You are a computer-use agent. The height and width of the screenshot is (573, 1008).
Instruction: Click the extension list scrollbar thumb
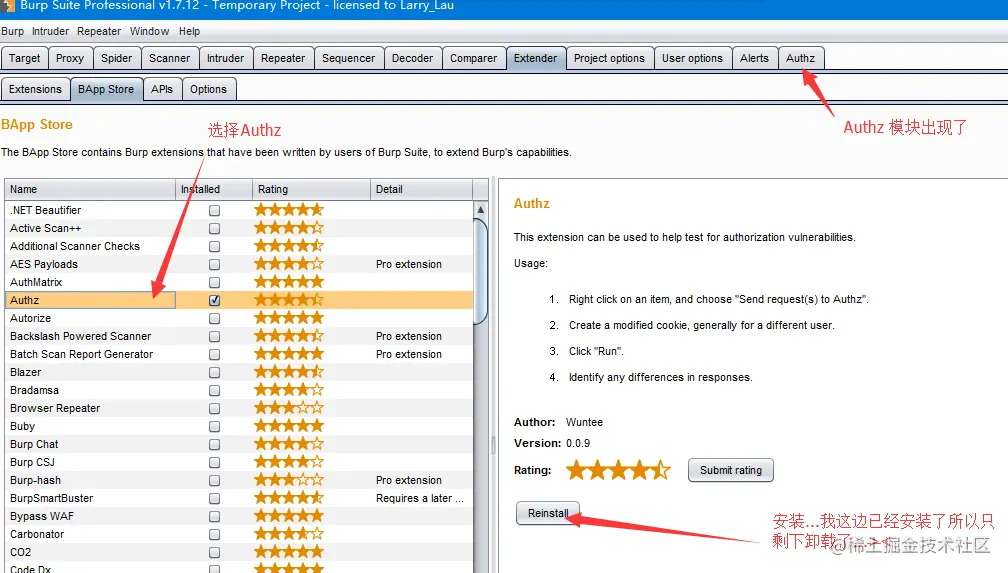480,271
